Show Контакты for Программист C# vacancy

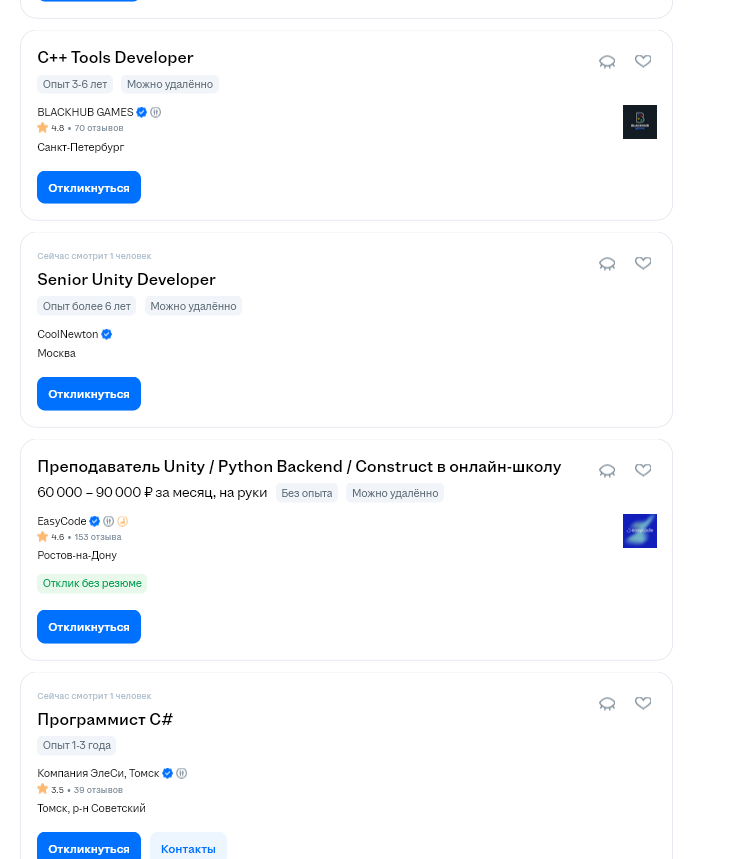pos(188,848)
